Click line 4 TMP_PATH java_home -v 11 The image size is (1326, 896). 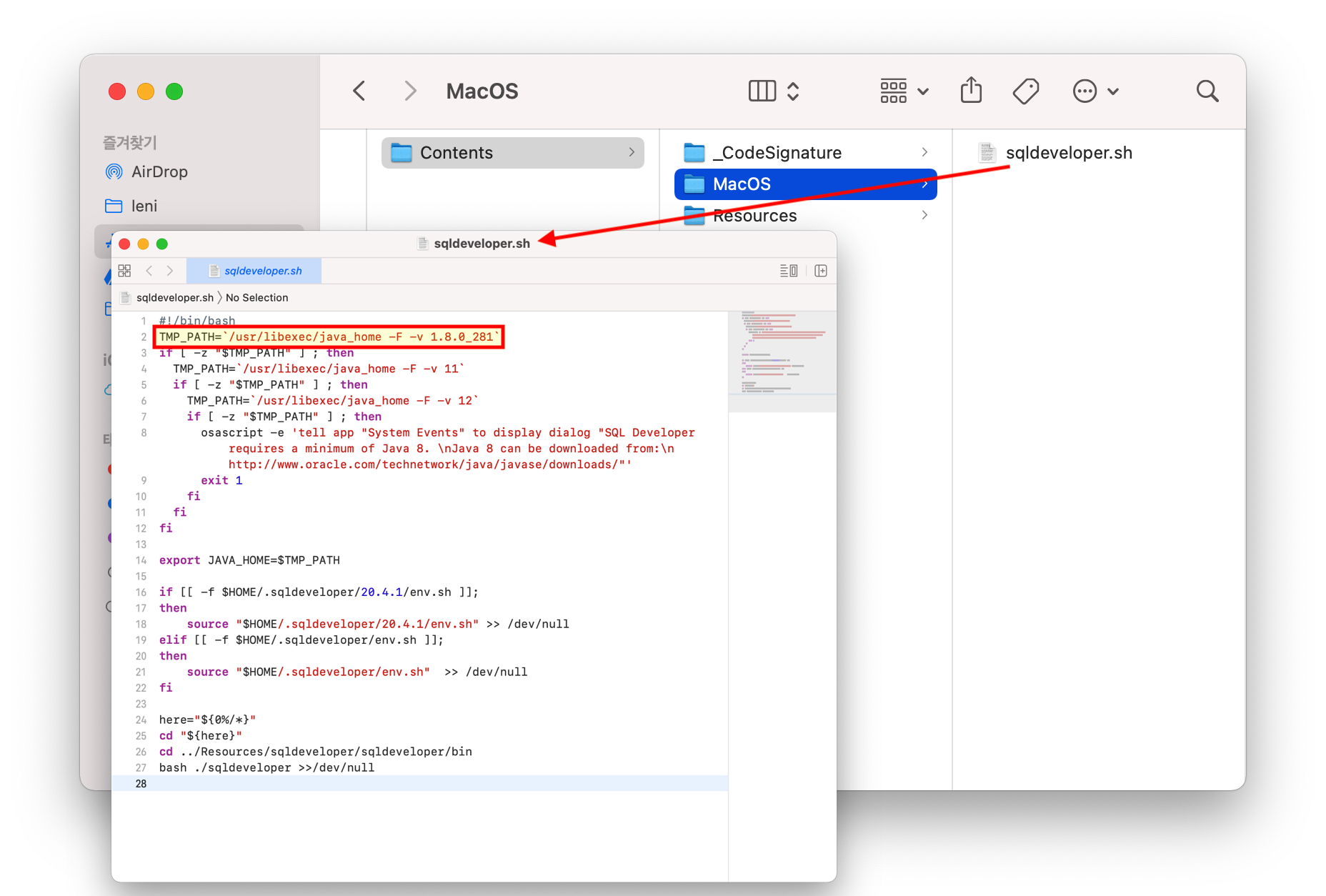tap(319, 369)
